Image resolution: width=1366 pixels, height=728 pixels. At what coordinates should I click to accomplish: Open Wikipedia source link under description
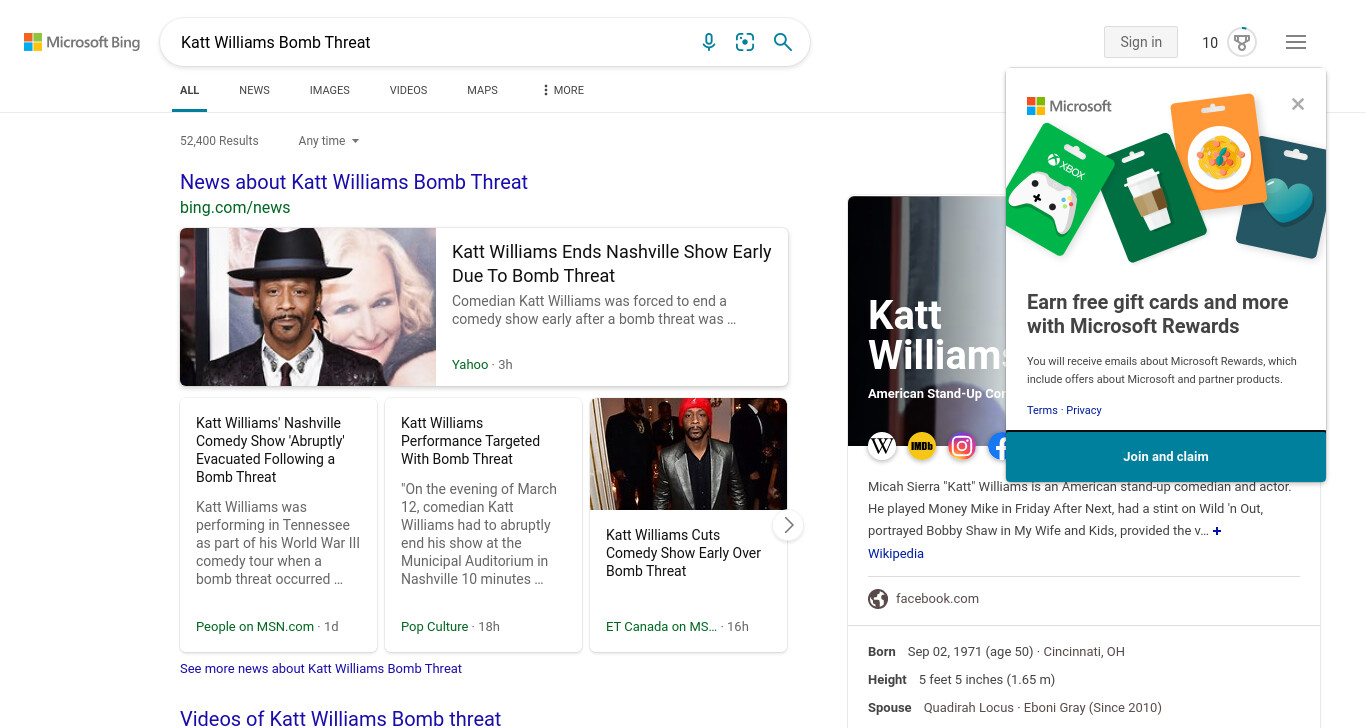(x=896, y=553)
